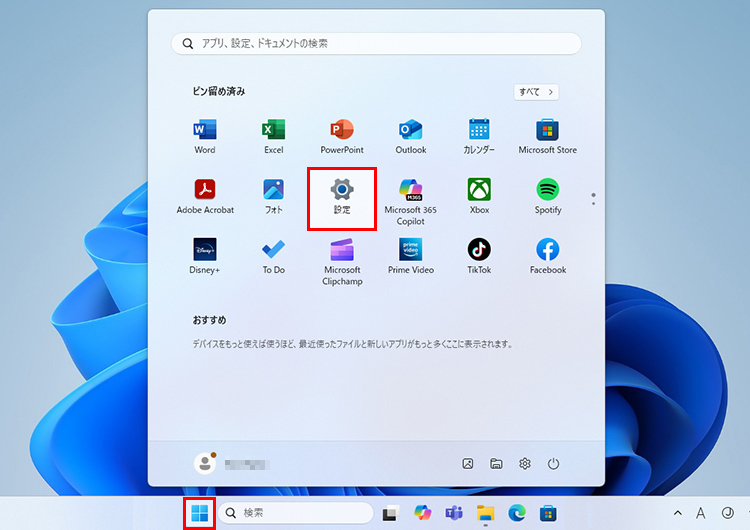Open Outlook in pinned apps

[410, 136]
